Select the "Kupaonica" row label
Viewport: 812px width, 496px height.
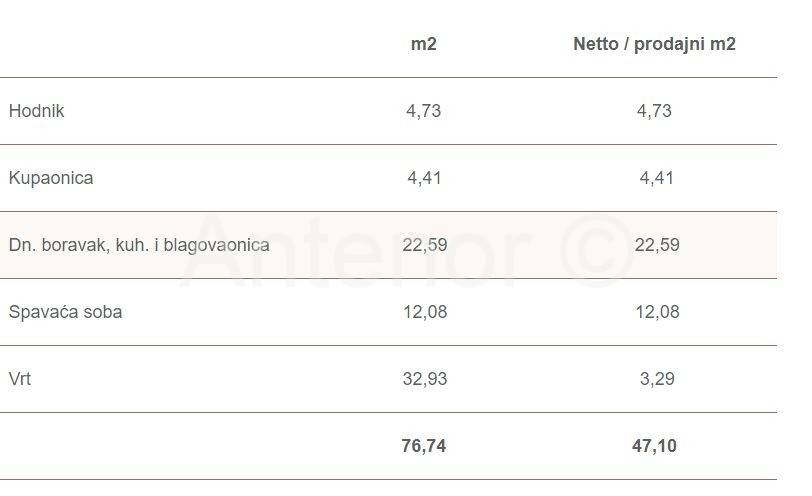point(51,178)
